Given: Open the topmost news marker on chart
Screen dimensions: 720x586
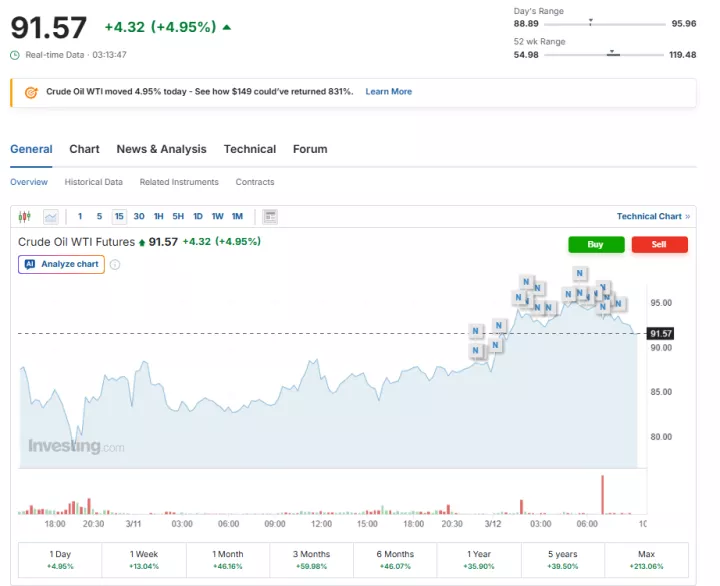Looking at the screenshot, I should (x=580, y=273).
